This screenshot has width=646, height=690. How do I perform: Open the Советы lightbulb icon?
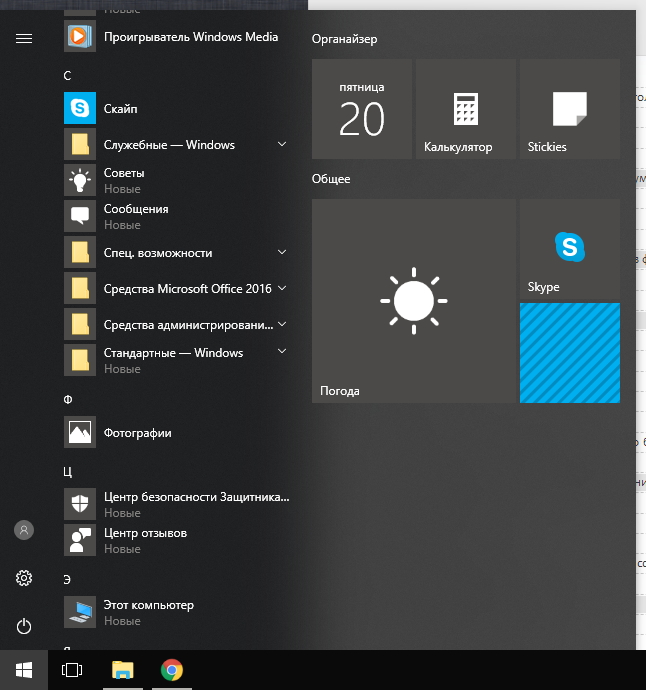coord(80,180)
